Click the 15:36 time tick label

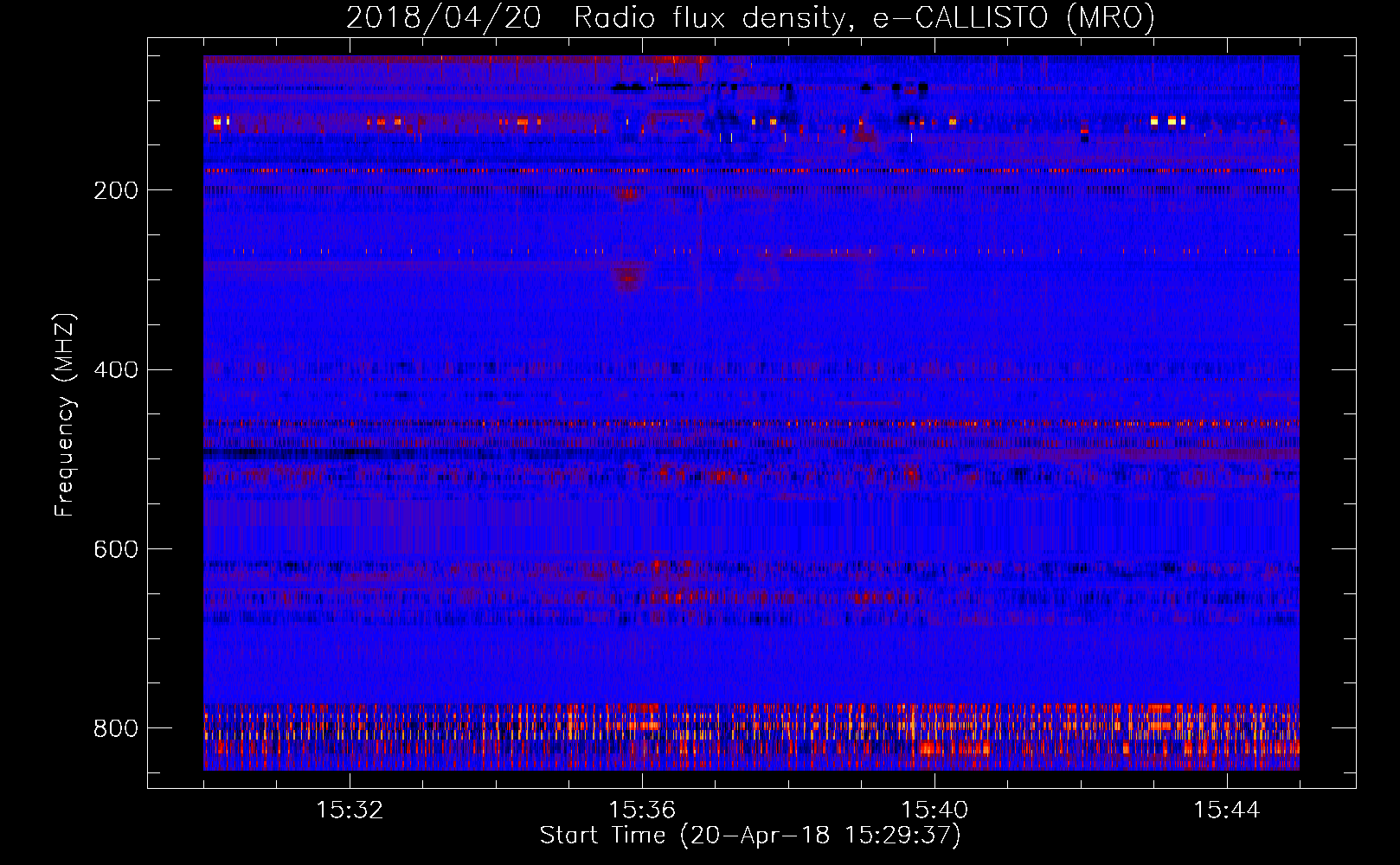click(x=642, y=810)
